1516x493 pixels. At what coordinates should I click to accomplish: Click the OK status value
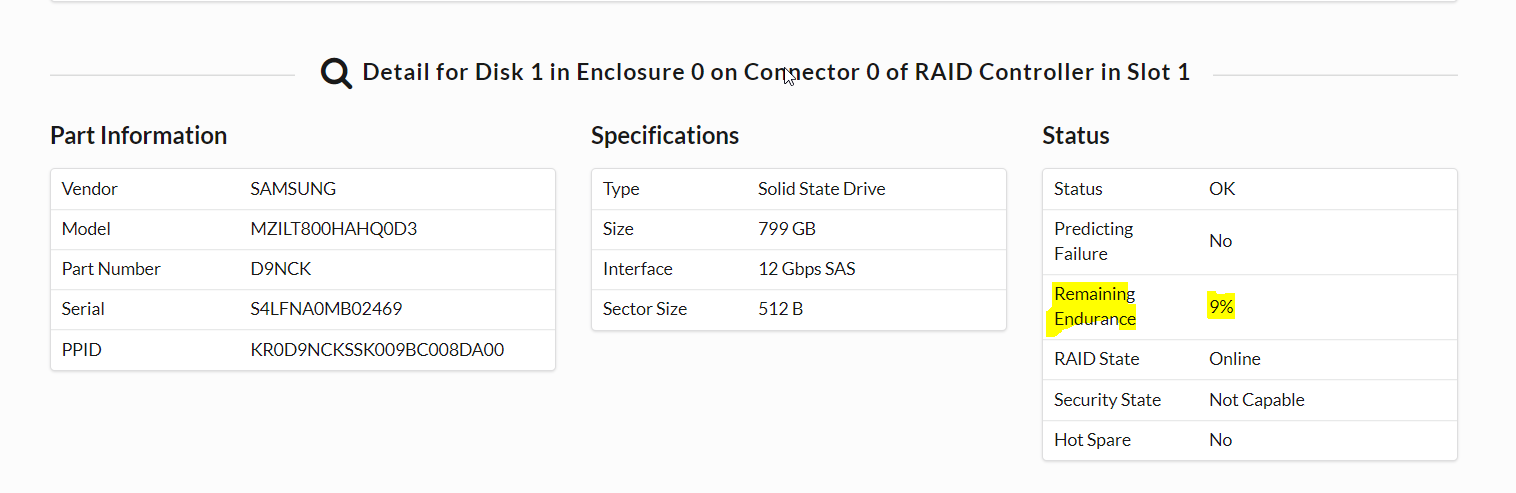1222,189
